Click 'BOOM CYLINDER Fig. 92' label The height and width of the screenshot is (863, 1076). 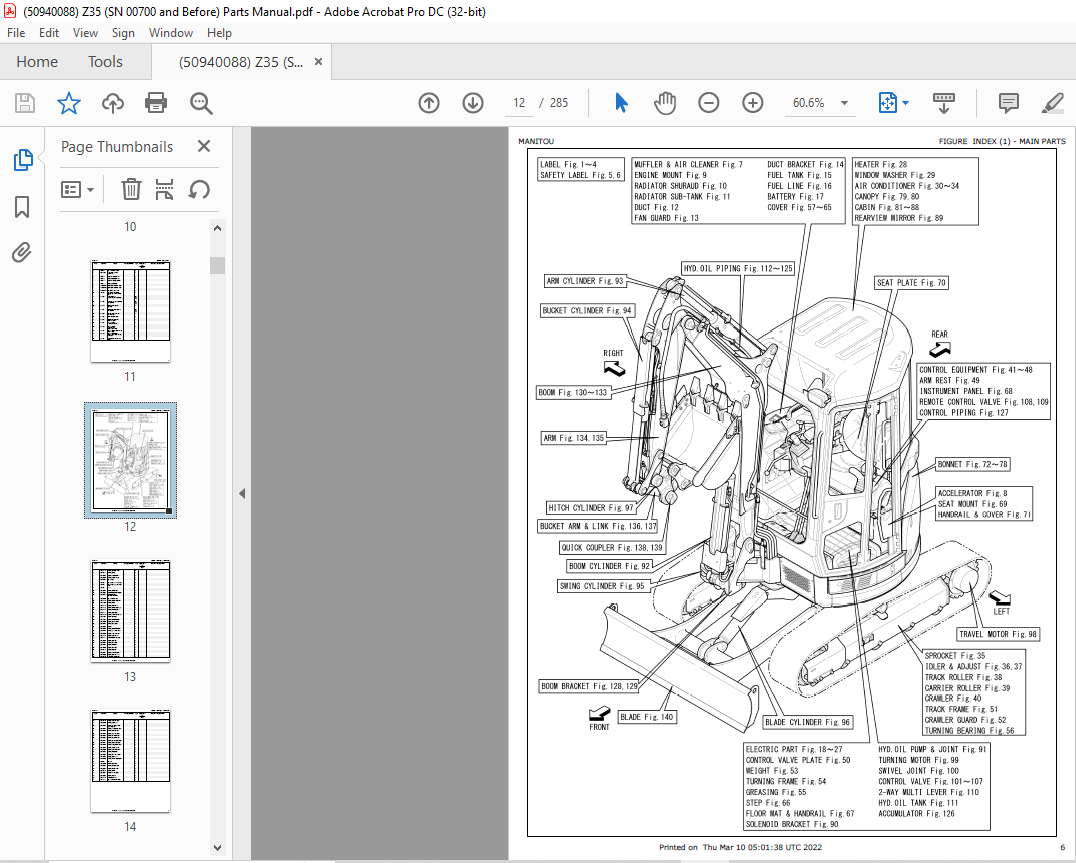pyautogui.click(x=609, y=566)
